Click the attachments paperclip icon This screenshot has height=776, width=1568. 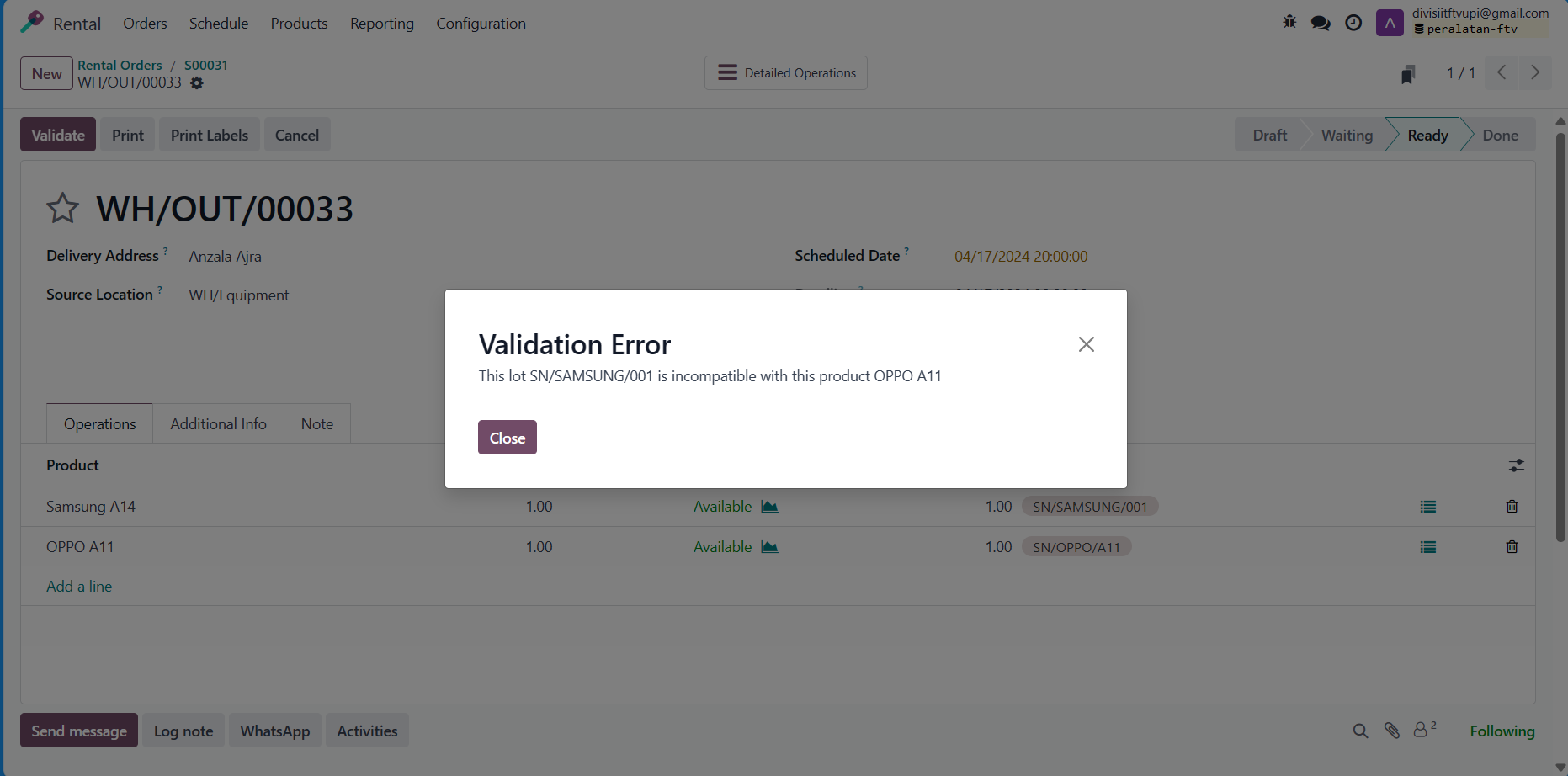[x=1392, y=731]
